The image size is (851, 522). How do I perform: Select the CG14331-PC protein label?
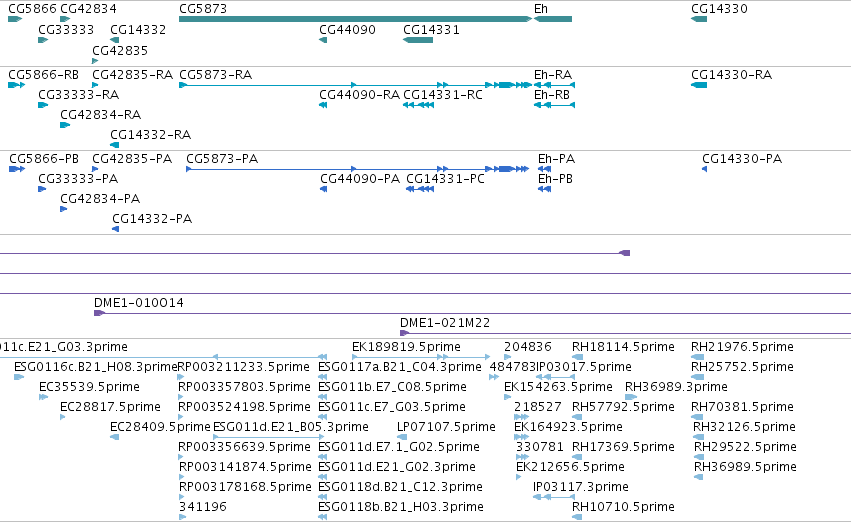point(446,179)
